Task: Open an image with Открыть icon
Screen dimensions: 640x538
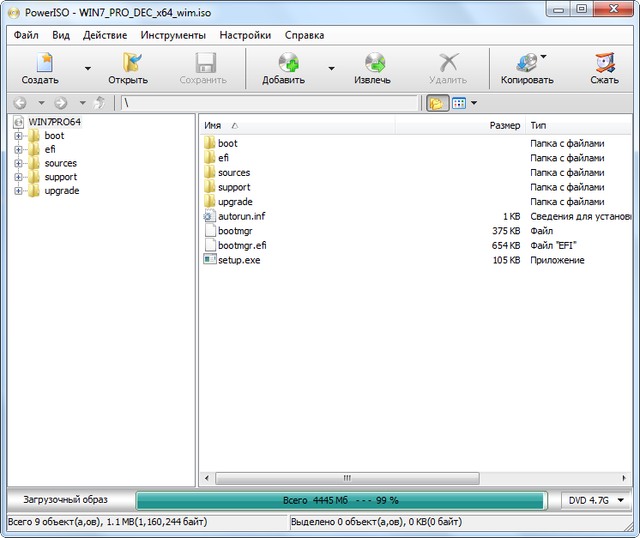Action: tap(128, 68)
